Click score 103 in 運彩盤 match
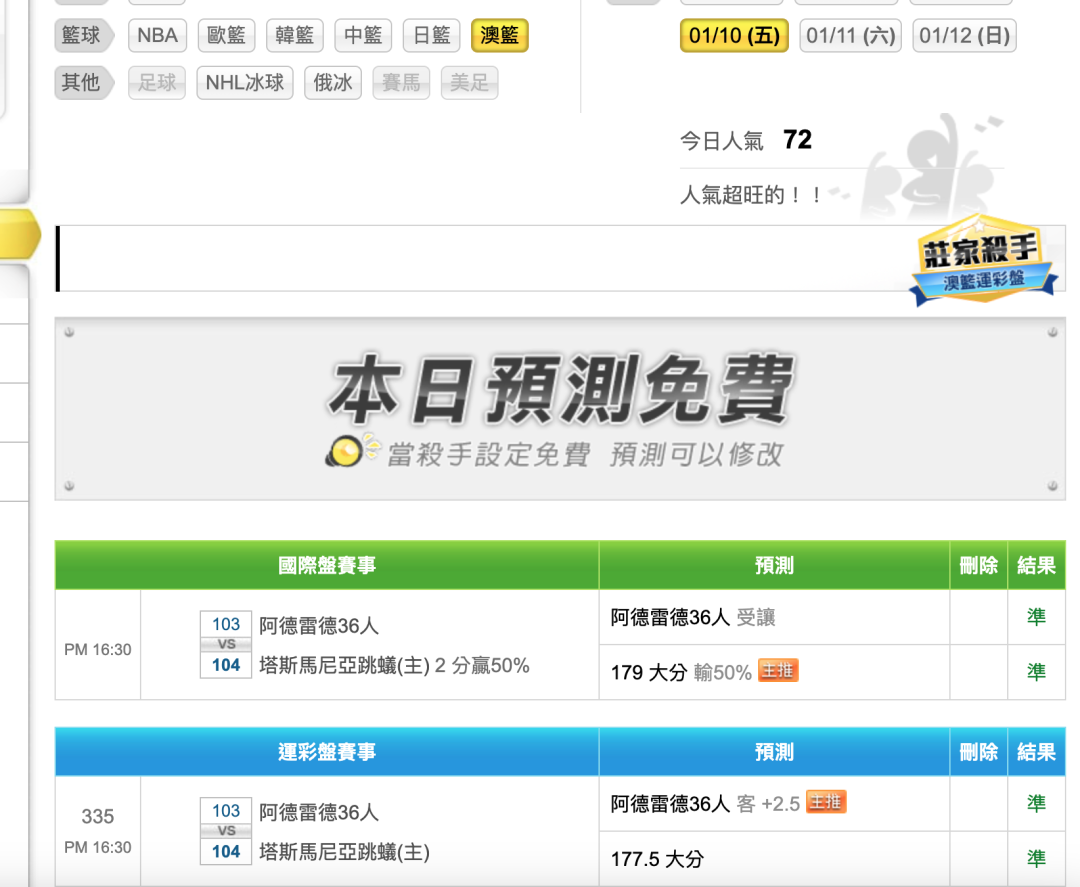Viewport: 1080px width, 887px height. tap(226, 811)
